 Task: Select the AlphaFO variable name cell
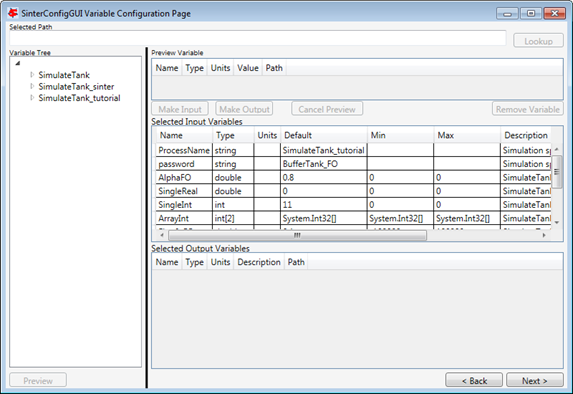click(x=184, y=177)
